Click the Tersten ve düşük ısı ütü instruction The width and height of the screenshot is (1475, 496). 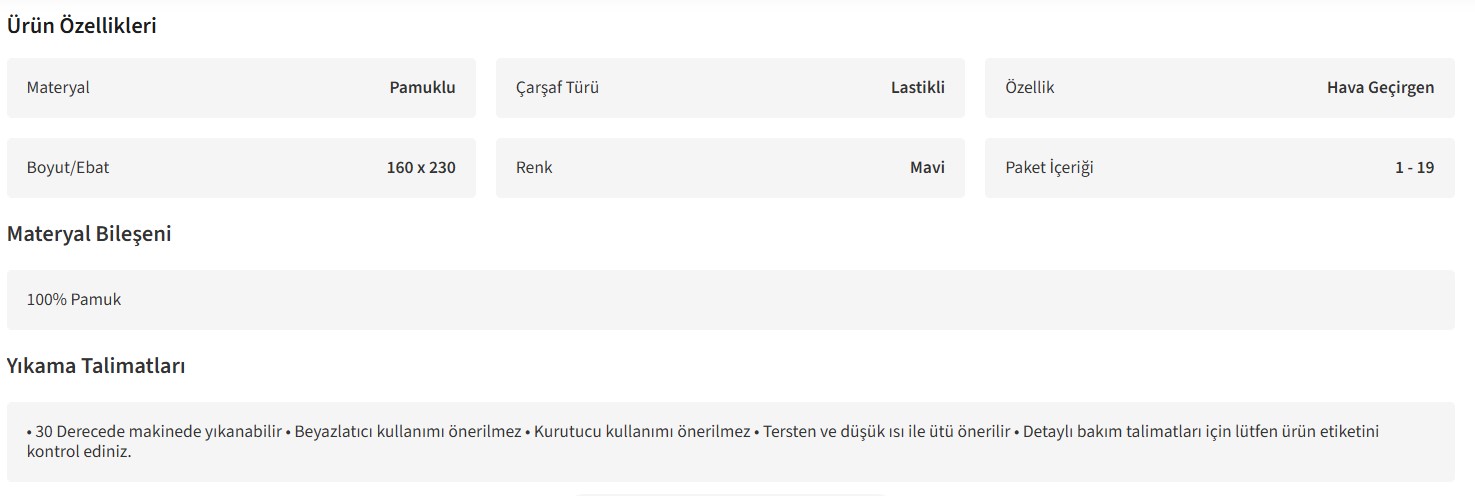(x=886, y=432)
